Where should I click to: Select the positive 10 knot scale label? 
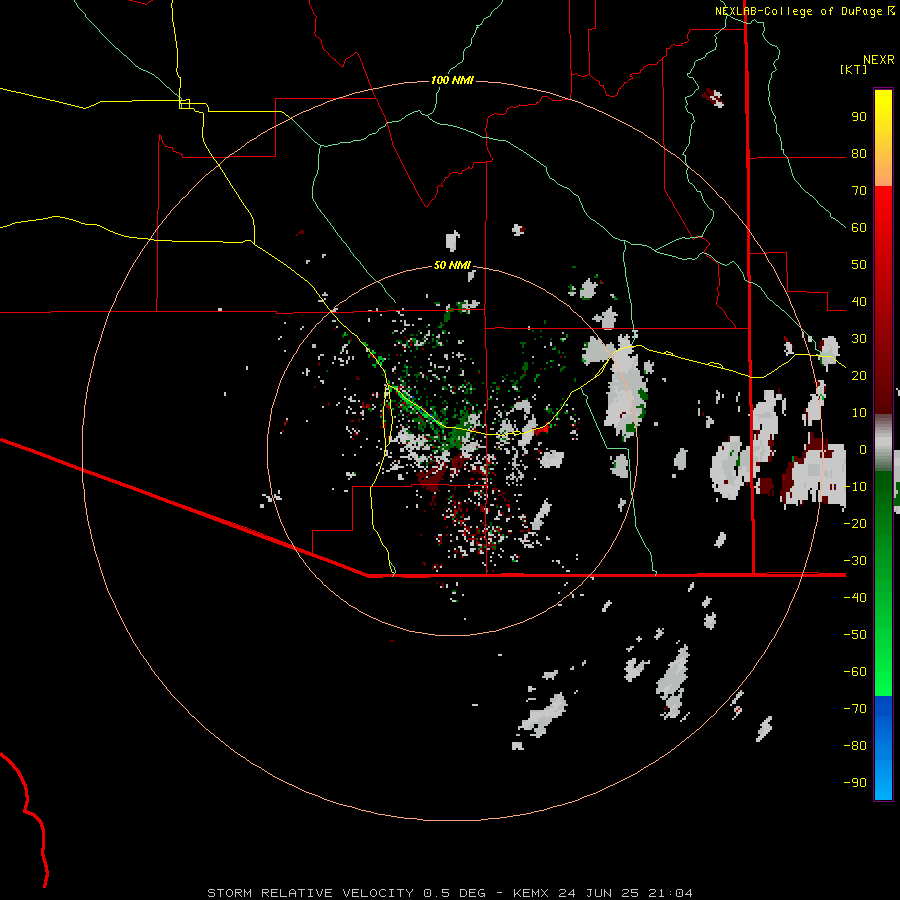pyautogui.click(x=859, y=413)
